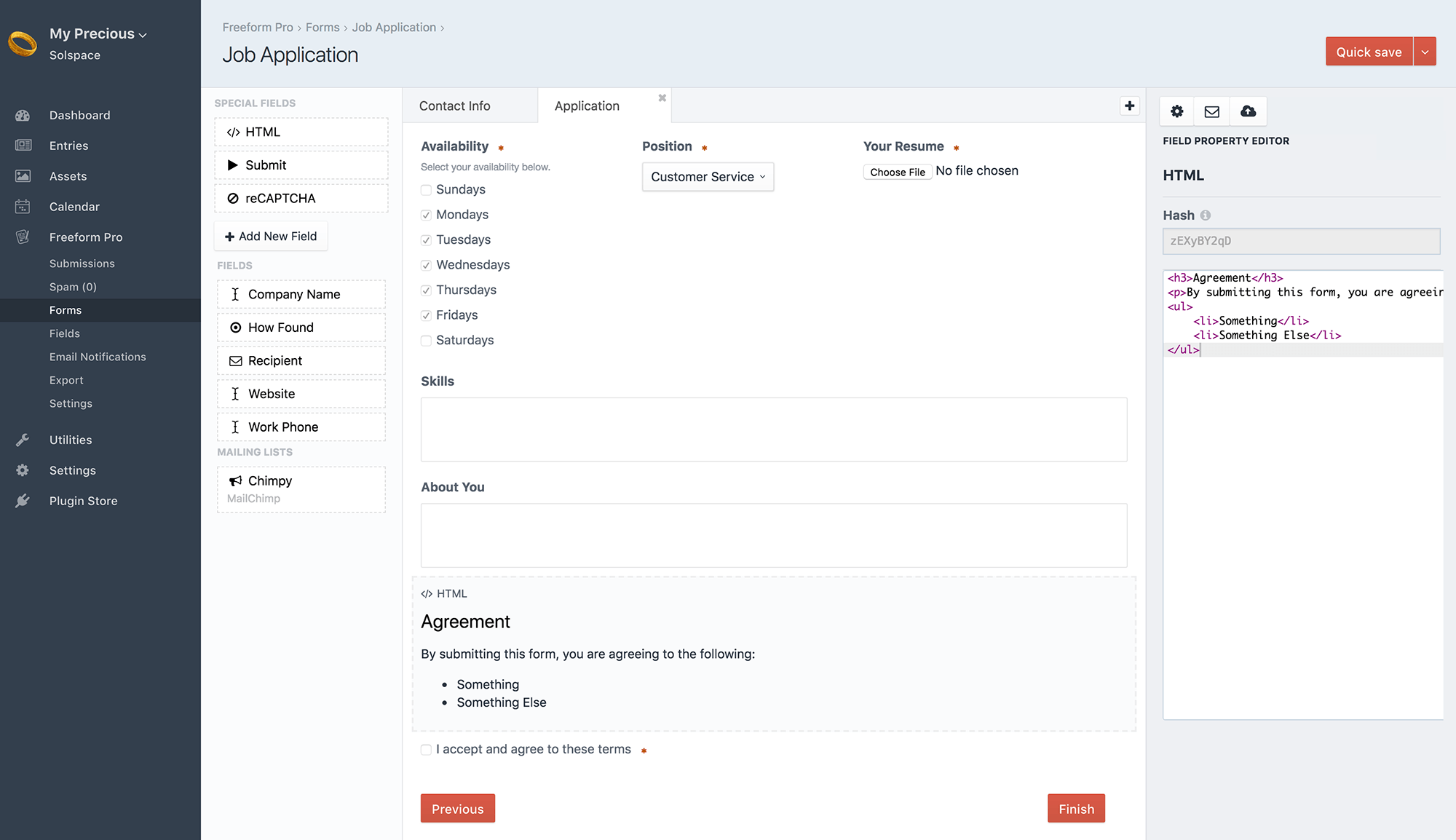Viewport: 1456px width, 840px height.
Task: Expand the Quick save dropdown arrow
Action: [1425, 51]
